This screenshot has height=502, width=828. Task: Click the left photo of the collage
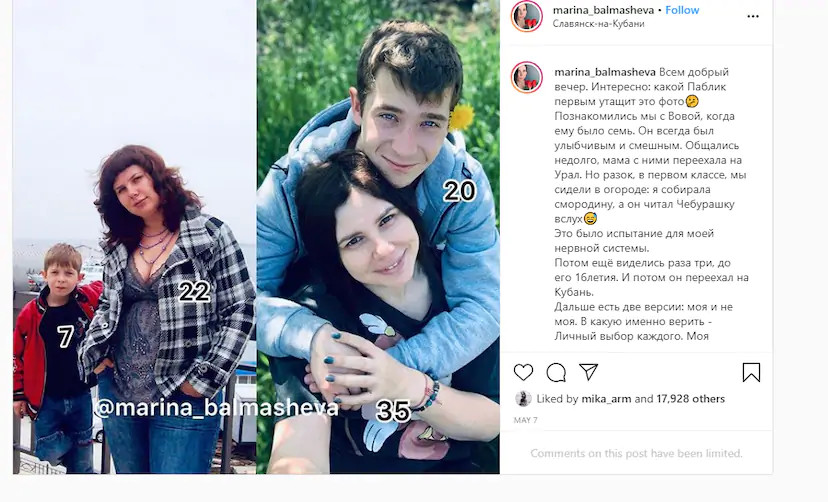(x=135, y=236)
